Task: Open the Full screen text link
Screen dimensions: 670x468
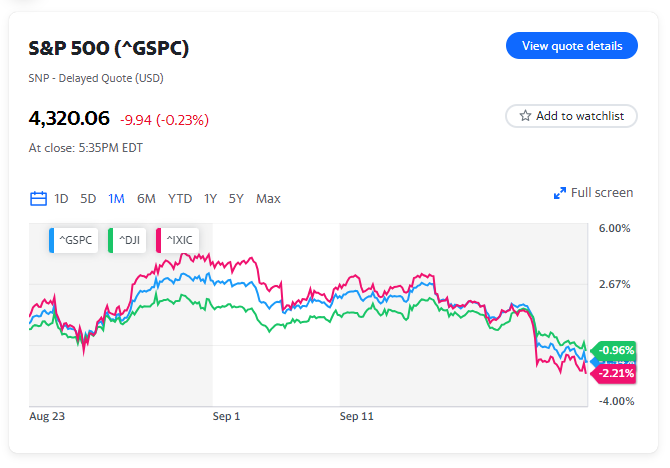Action: (x=602, y=193)
